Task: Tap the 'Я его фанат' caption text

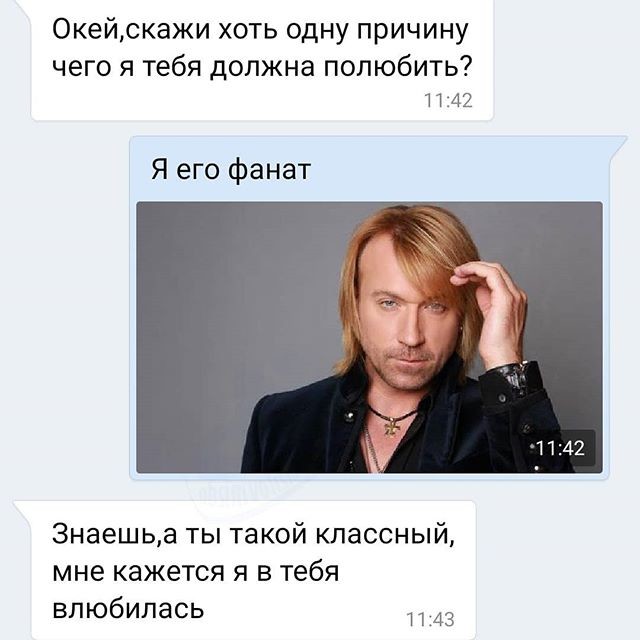Action: coord(231,169)
